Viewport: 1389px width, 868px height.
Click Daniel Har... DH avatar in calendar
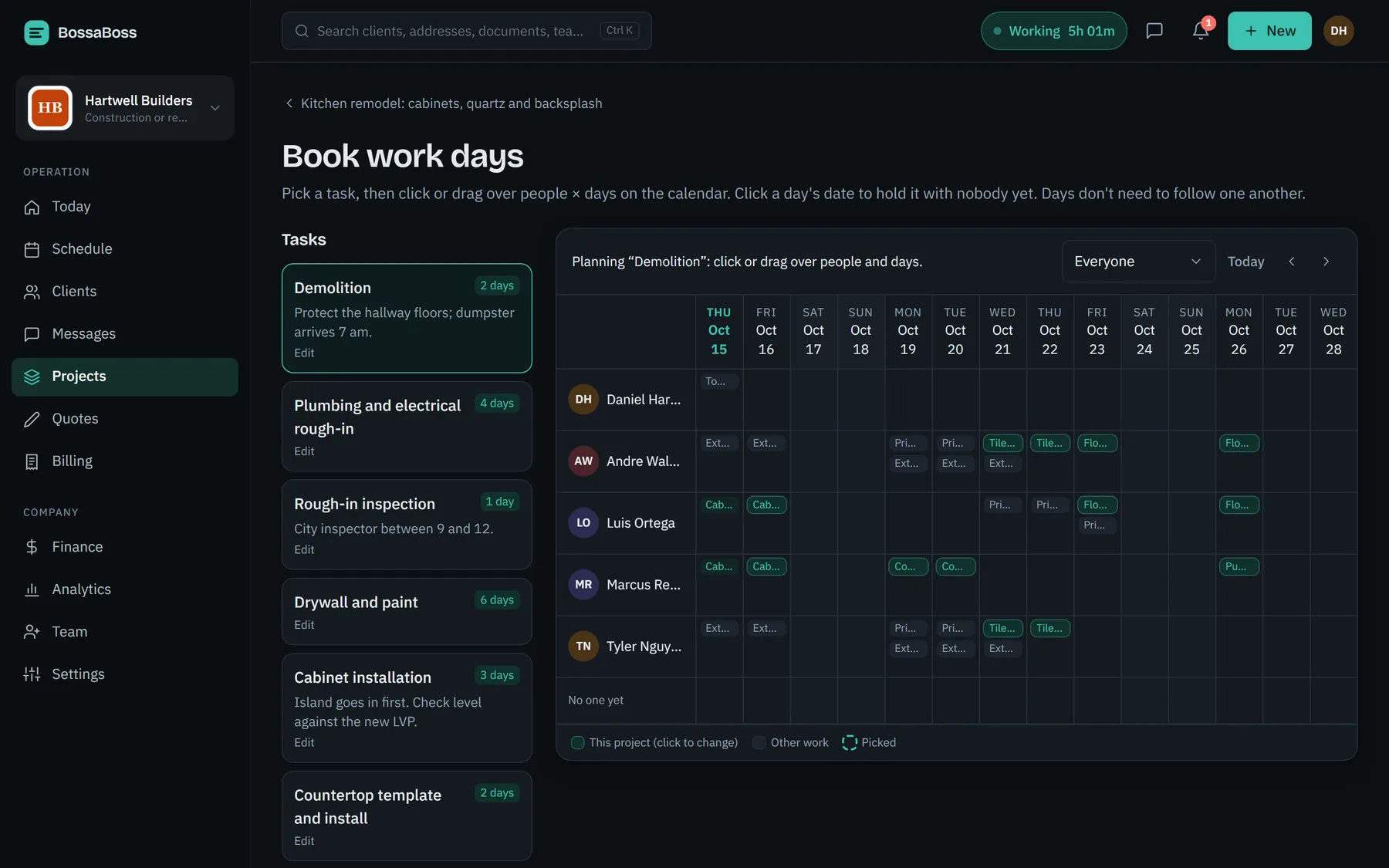click(x=583, y=400)
